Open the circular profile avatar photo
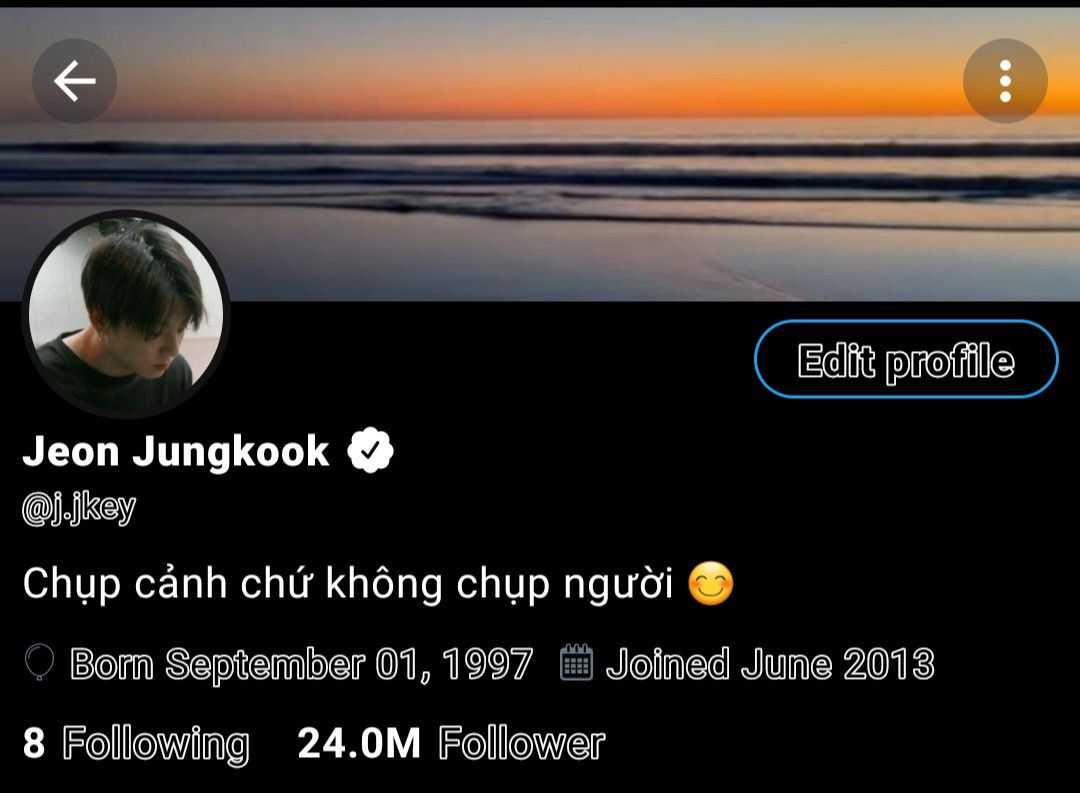Screen dimensions: 1080x793 coord(126,314)
